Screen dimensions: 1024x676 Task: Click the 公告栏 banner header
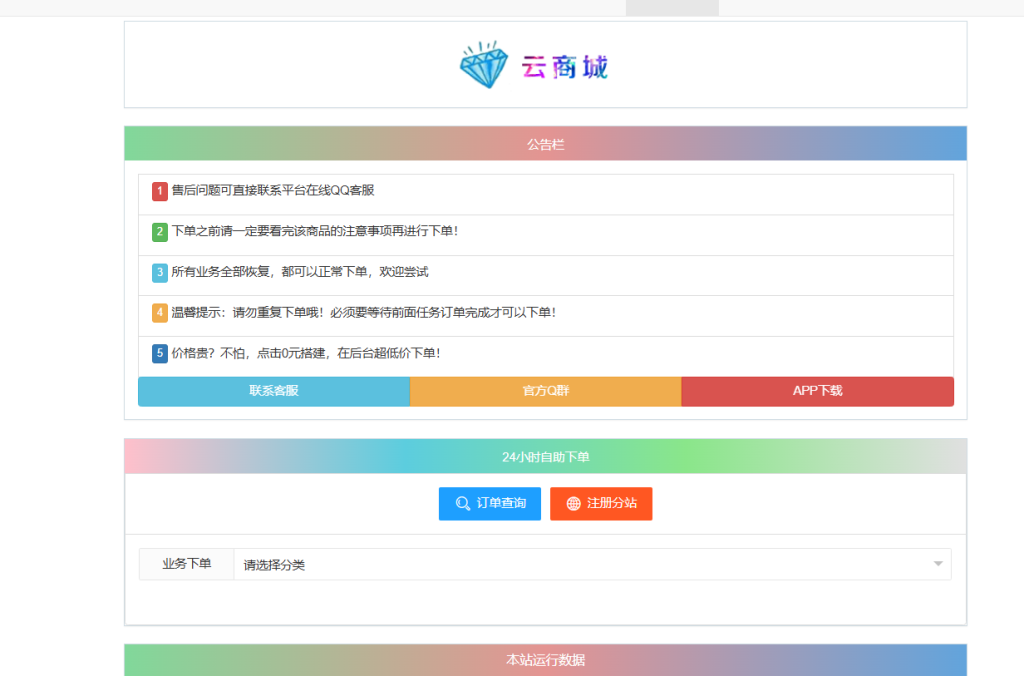(545, 143)
